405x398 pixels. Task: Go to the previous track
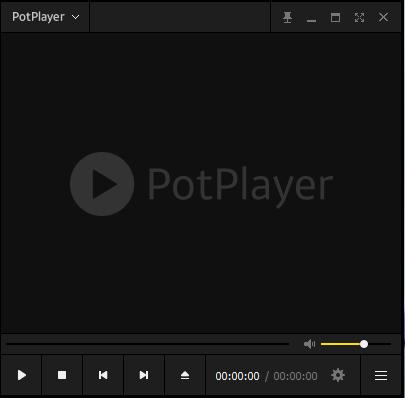[103, 375]
